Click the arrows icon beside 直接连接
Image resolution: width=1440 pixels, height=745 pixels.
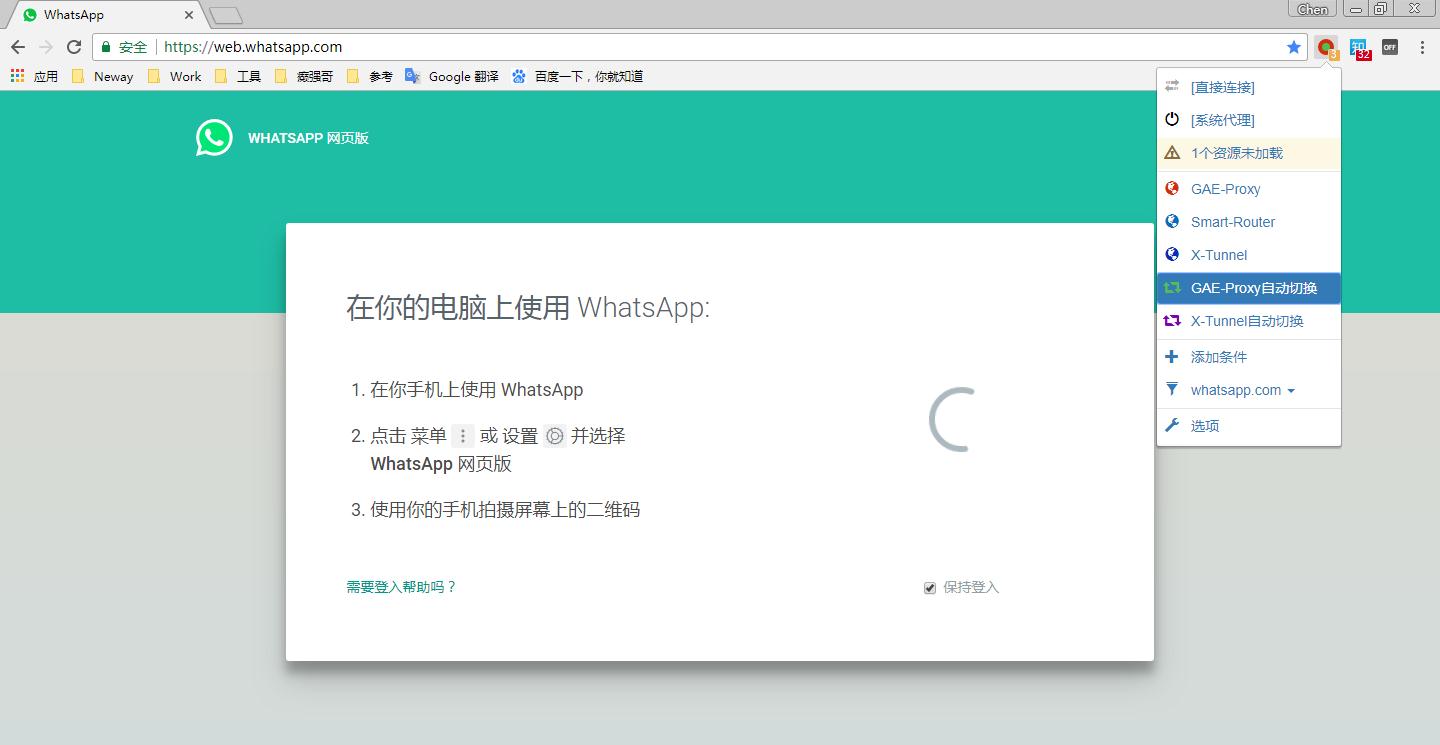tap(1172, 86)
